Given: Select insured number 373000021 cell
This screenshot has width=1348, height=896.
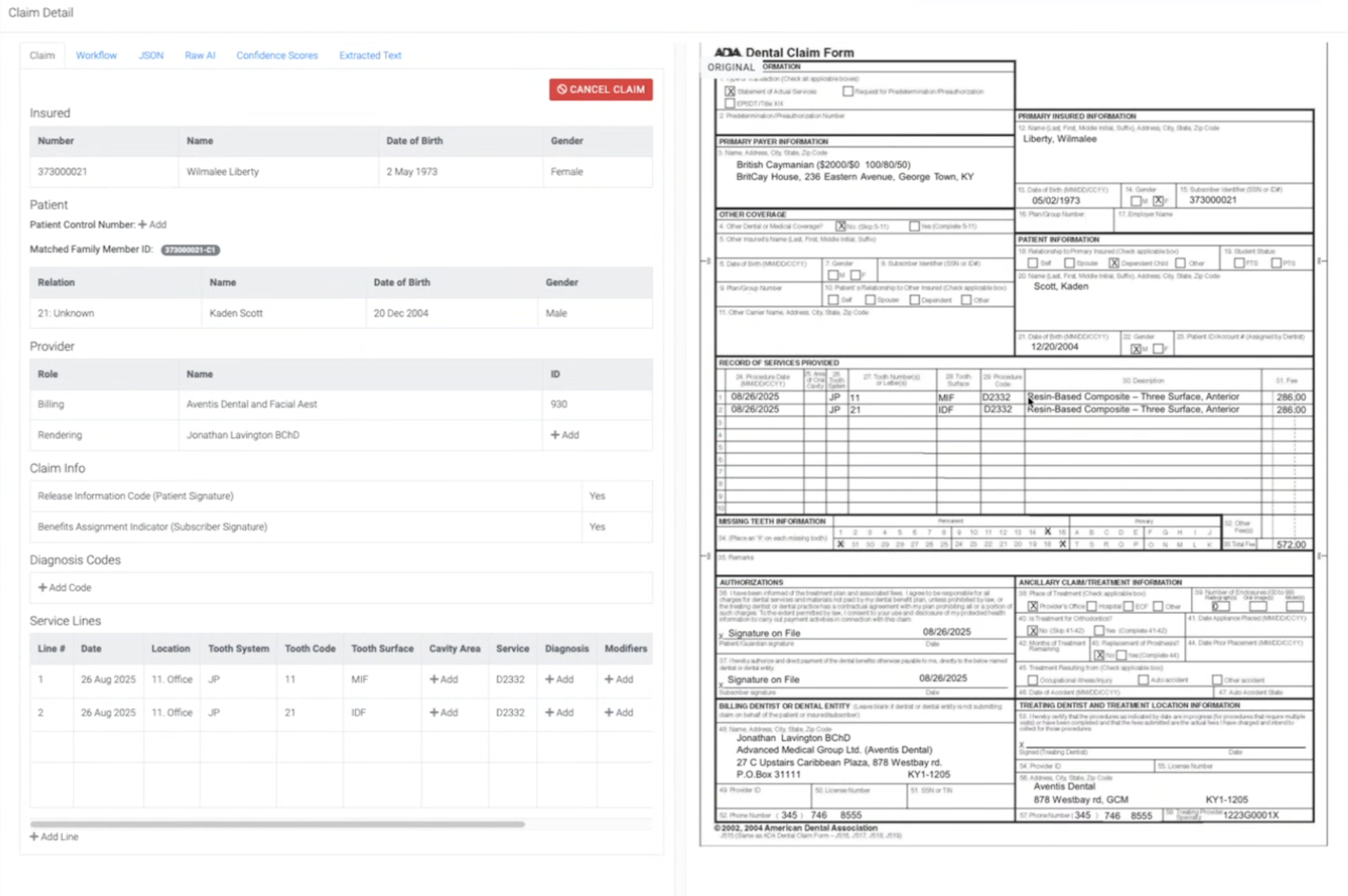Looking at the screenshot, I should pyautogui.click(x=104, y=172).
